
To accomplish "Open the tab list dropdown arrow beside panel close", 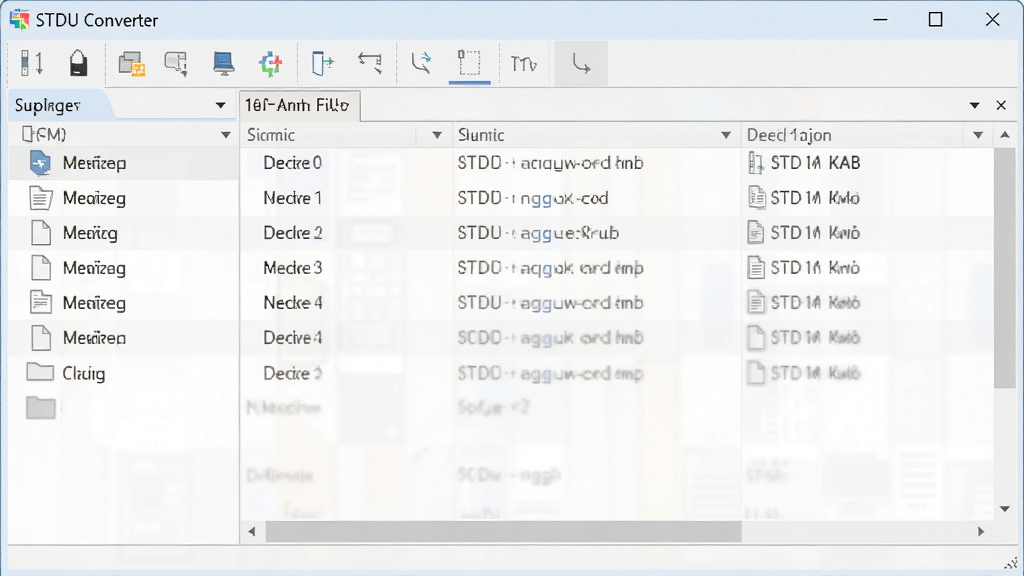I will (974, 105).
